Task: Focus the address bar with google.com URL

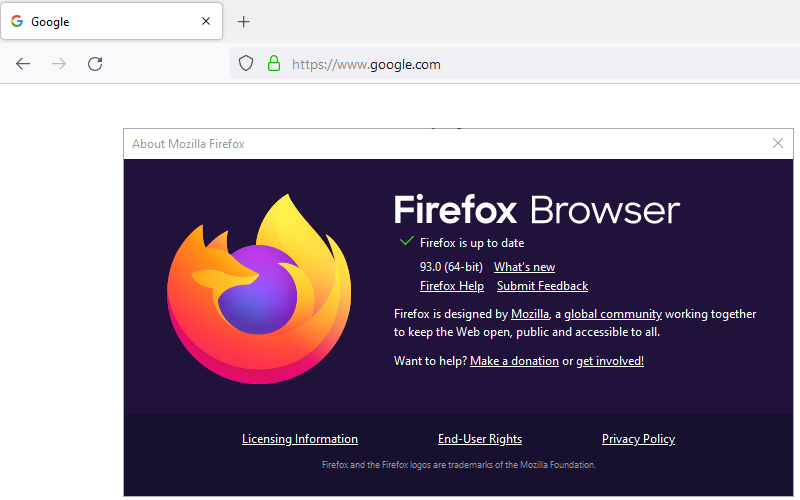Action: pyautogui.click(x=515, y=64)
